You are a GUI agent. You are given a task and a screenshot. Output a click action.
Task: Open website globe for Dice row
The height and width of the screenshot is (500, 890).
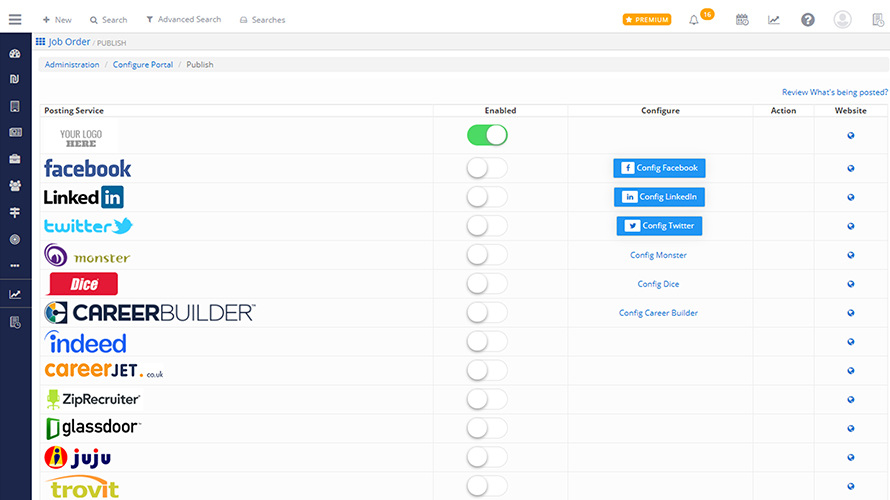pos(851,284)
